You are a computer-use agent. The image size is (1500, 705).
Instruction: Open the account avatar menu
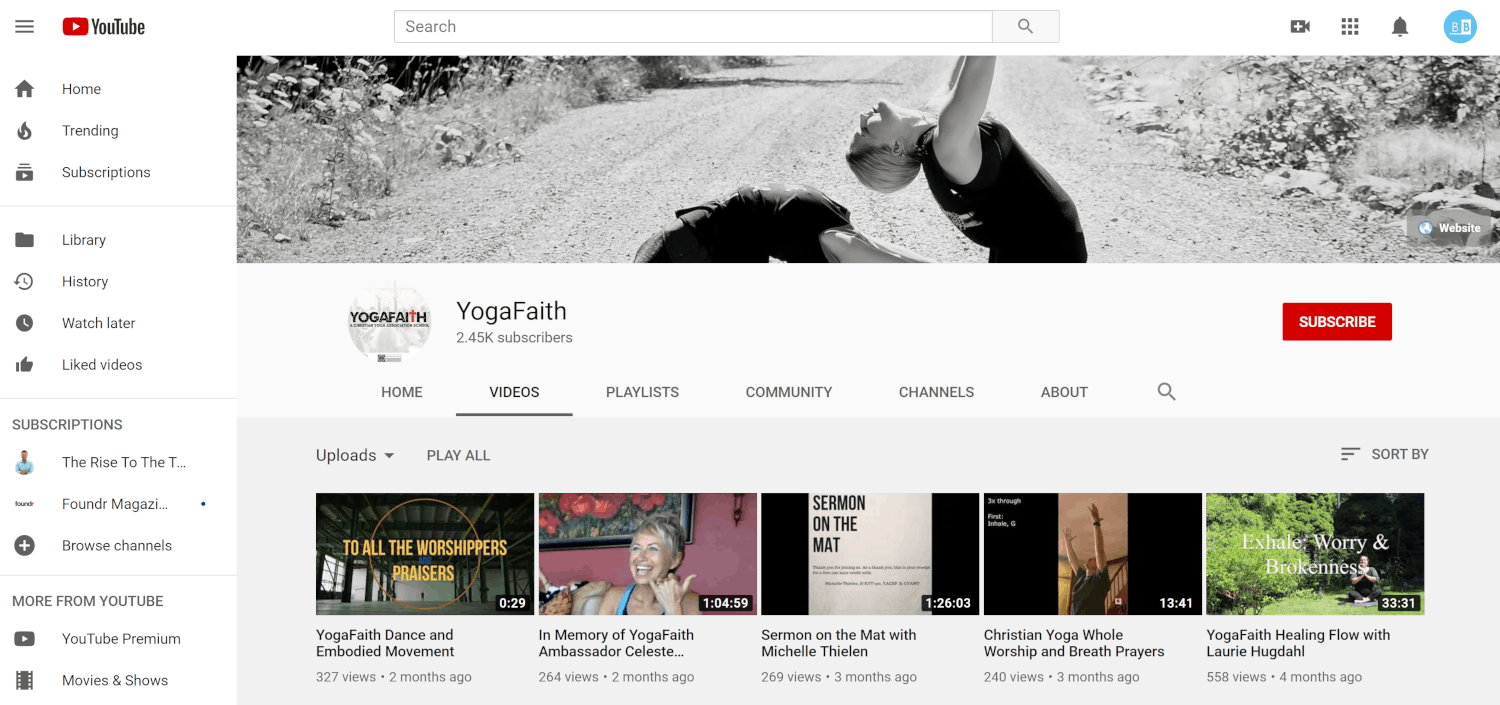coord(1460,27)
